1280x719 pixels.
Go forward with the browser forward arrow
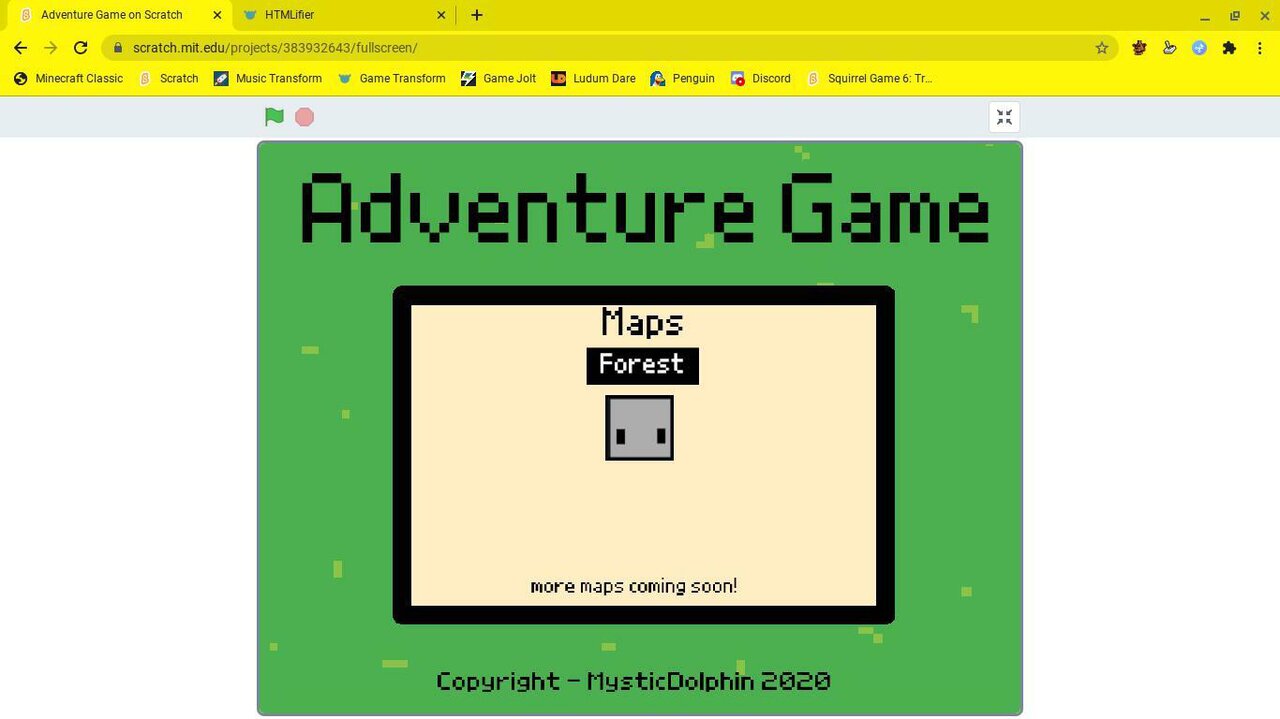click(x=50, y=47)
